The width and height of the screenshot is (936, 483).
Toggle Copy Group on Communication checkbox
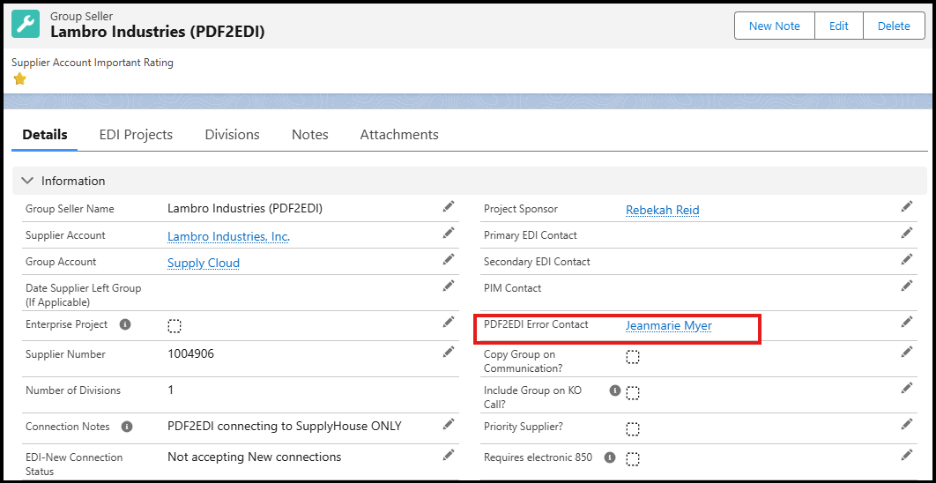pyautogui.click(x=633, y=357)
